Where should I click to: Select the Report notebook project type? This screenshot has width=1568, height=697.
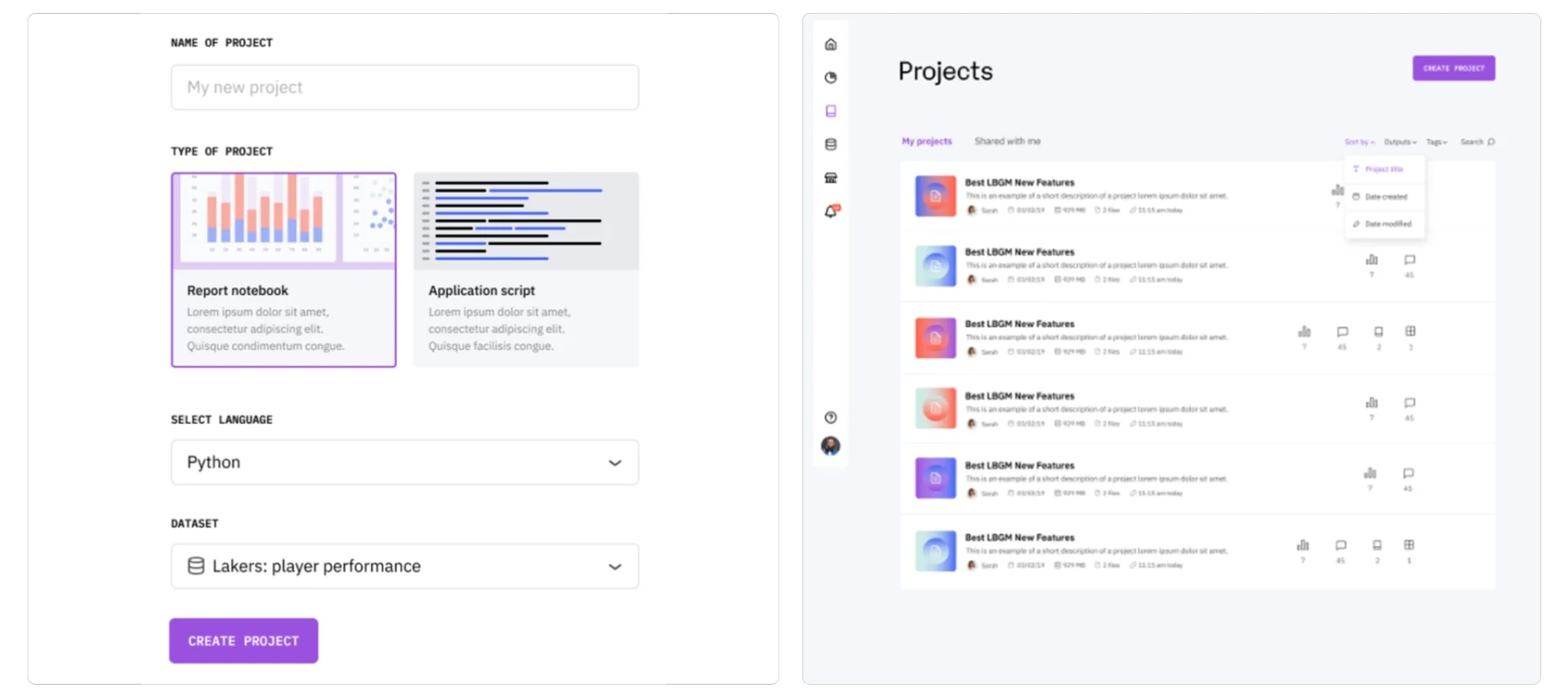click(283, 269)
